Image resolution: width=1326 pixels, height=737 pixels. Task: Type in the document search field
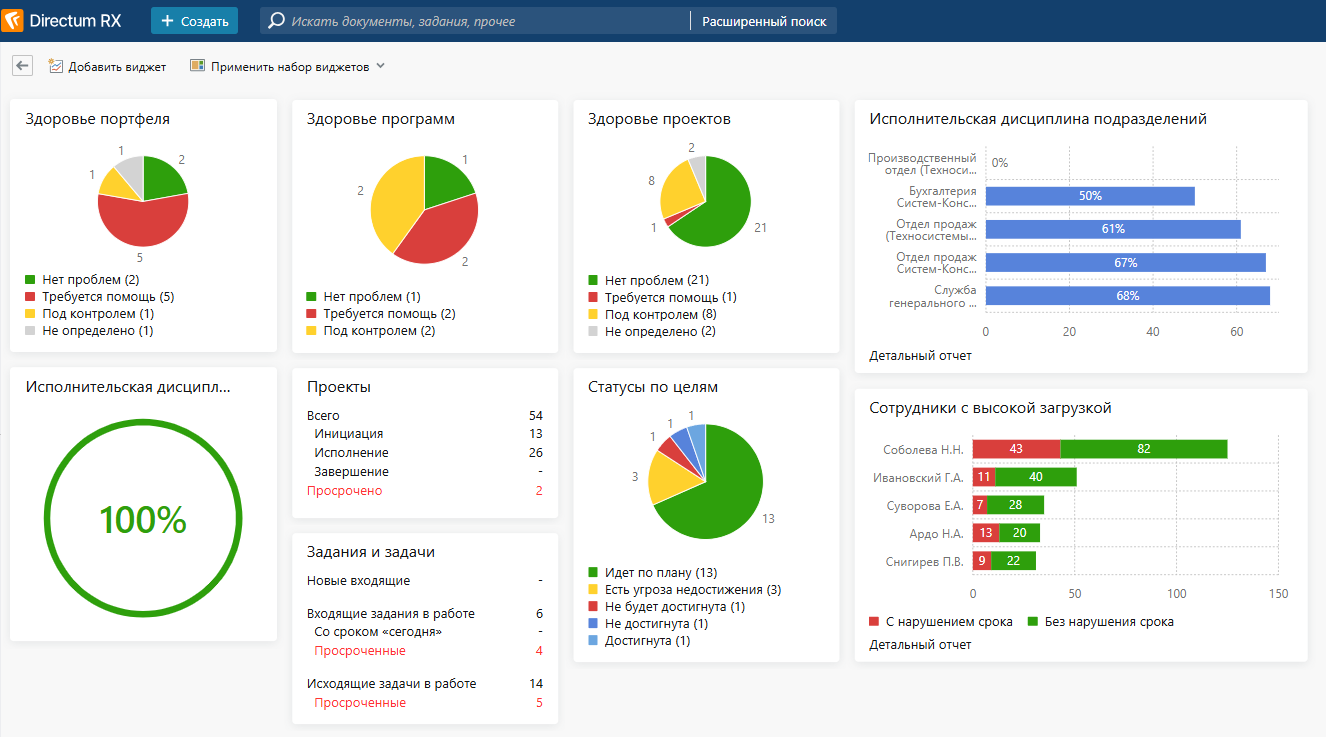480,21
